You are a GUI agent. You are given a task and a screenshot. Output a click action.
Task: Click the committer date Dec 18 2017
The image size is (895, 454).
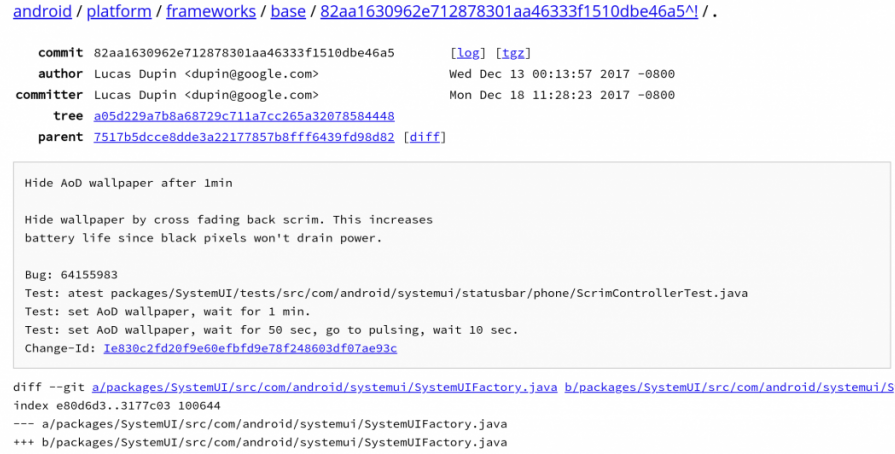coord(562,95)
